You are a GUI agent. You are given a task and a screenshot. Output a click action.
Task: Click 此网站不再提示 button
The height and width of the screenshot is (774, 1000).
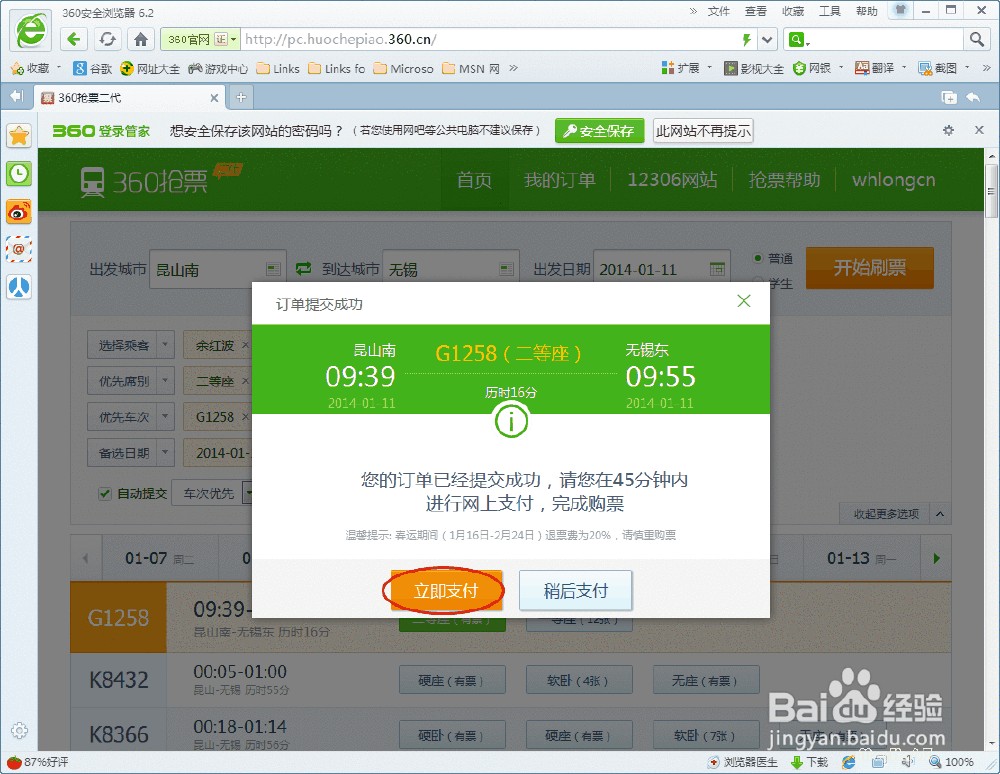coord(703,131)
